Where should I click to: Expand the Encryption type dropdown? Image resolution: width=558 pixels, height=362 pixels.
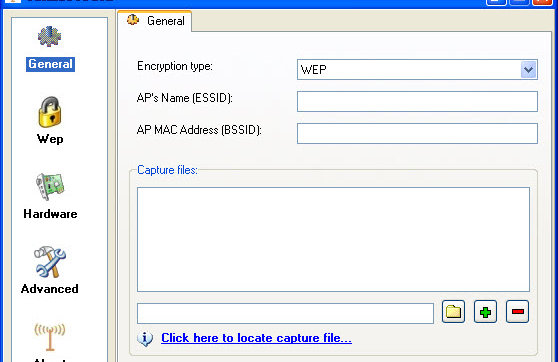[x=528, y=69]
